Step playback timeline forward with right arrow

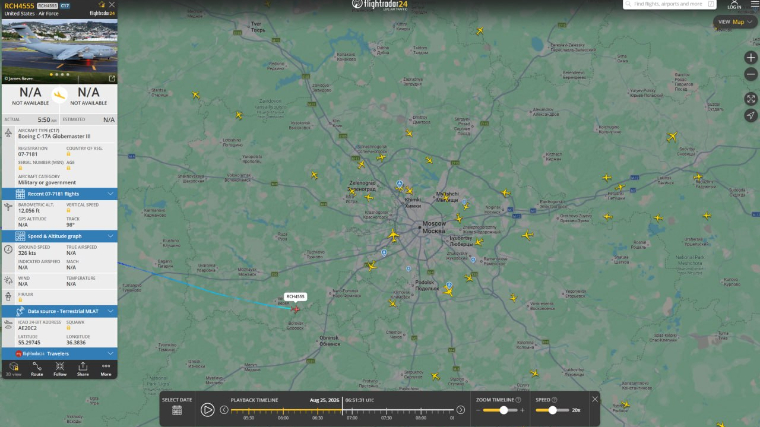point(460,410)
